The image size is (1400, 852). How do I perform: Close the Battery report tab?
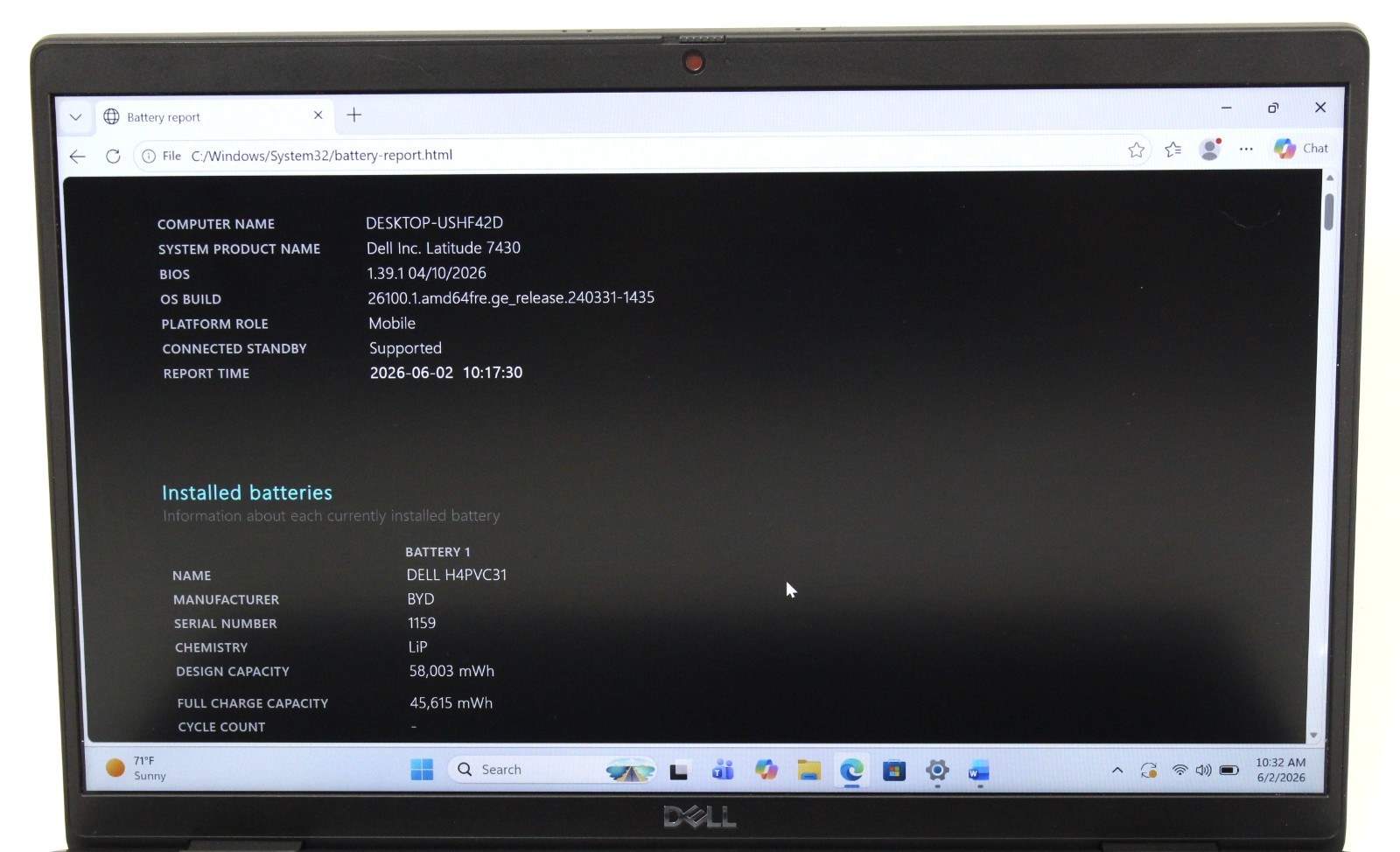point(318,115)
